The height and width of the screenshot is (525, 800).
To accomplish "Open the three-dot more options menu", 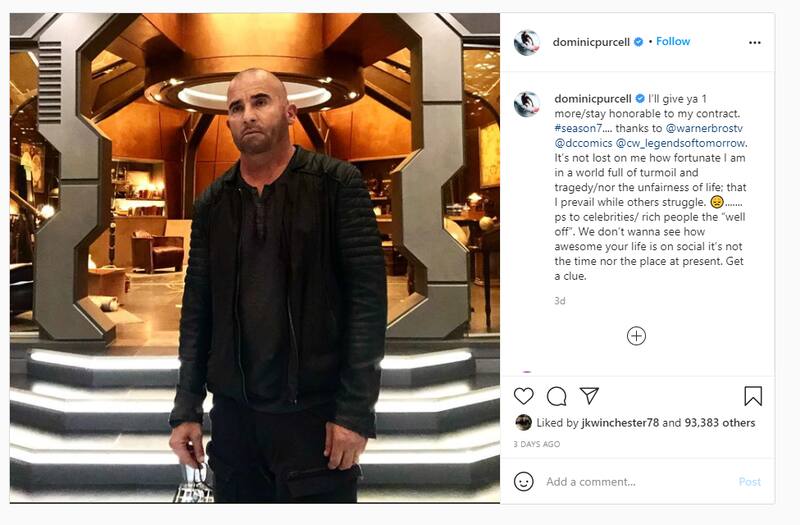I will tap(755, 42).
